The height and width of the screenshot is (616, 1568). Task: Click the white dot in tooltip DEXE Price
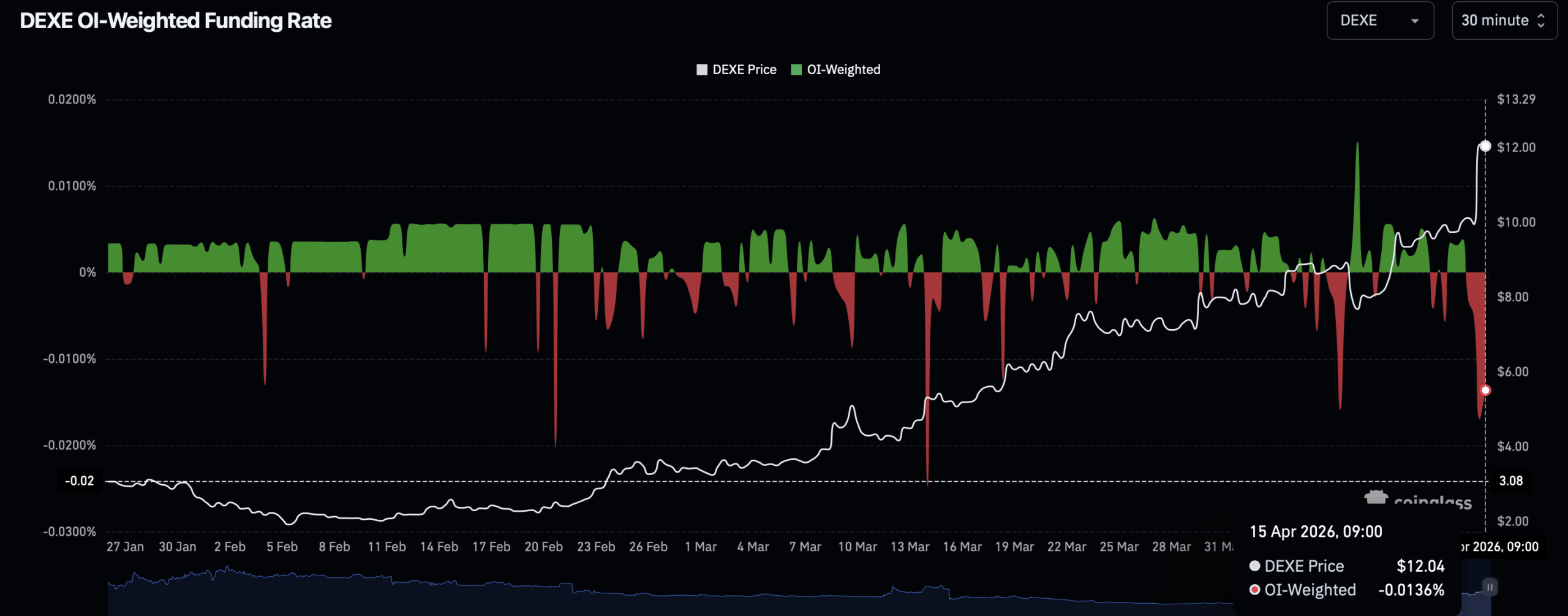(x=1254, y=566)
